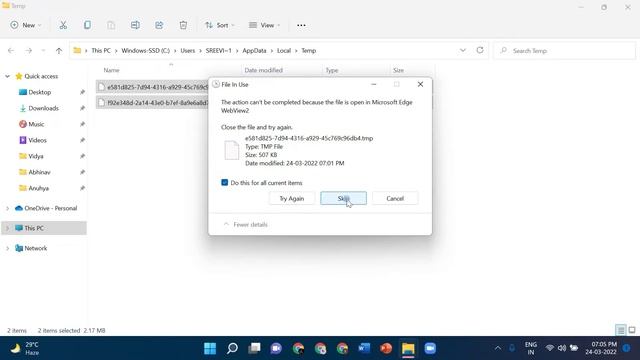Click Cancel in File In Use dialog
Viewport: 640px width, 360px height.
395,198
